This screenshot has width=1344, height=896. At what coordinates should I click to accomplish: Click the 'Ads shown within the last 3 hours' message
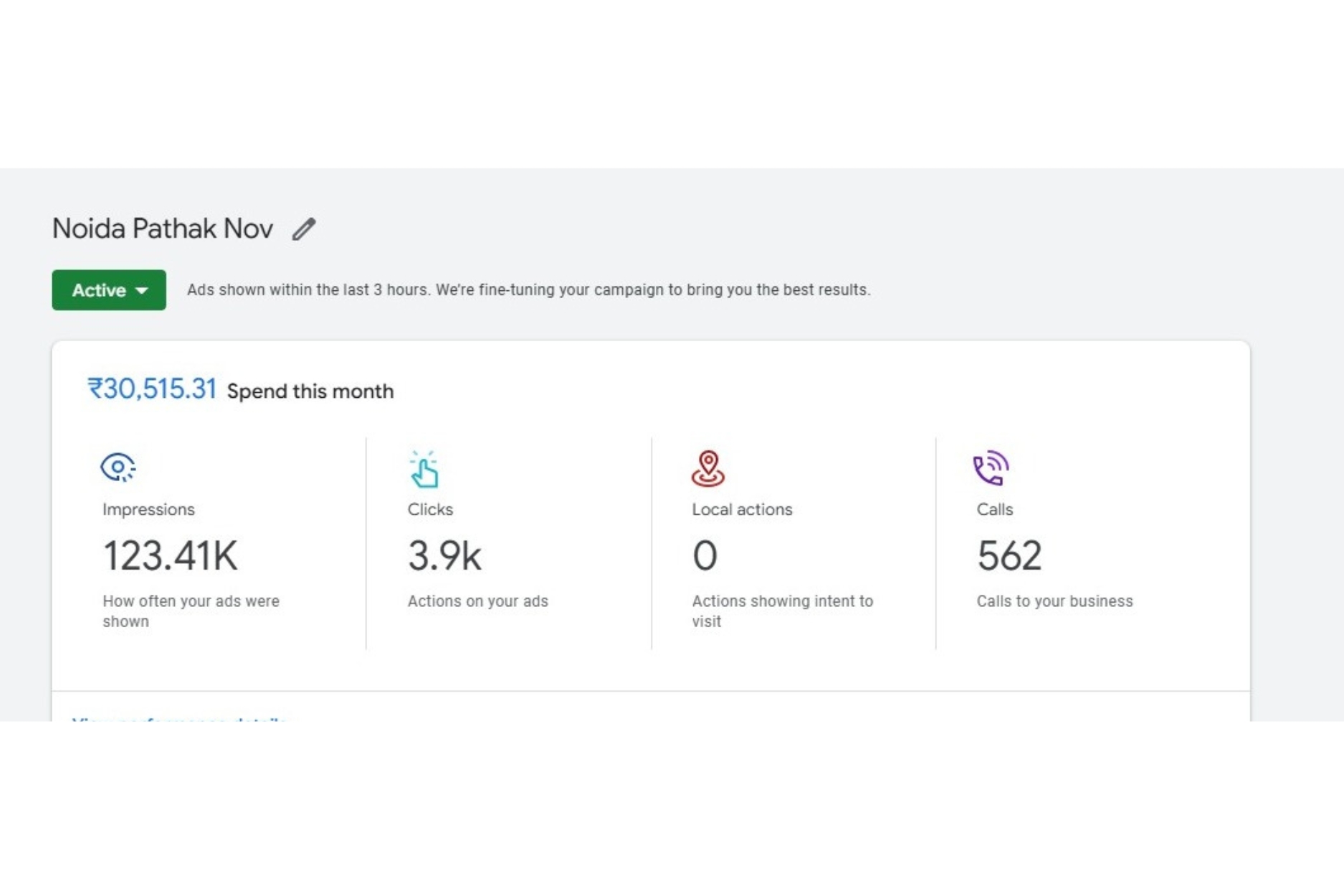tap(528, 290)
